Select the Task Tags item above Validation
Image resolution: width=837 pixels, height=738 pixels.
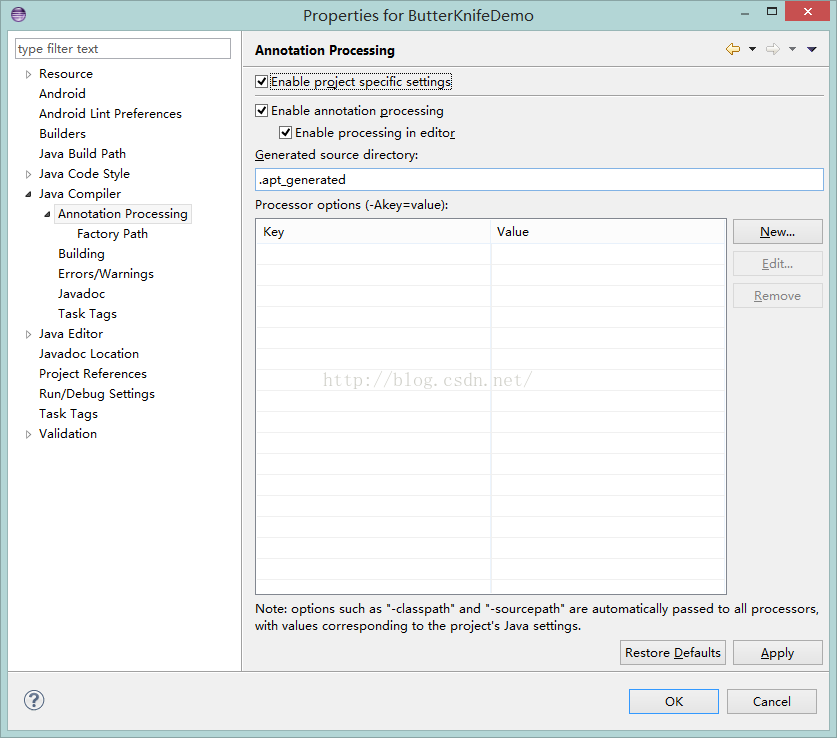[68, 414]
